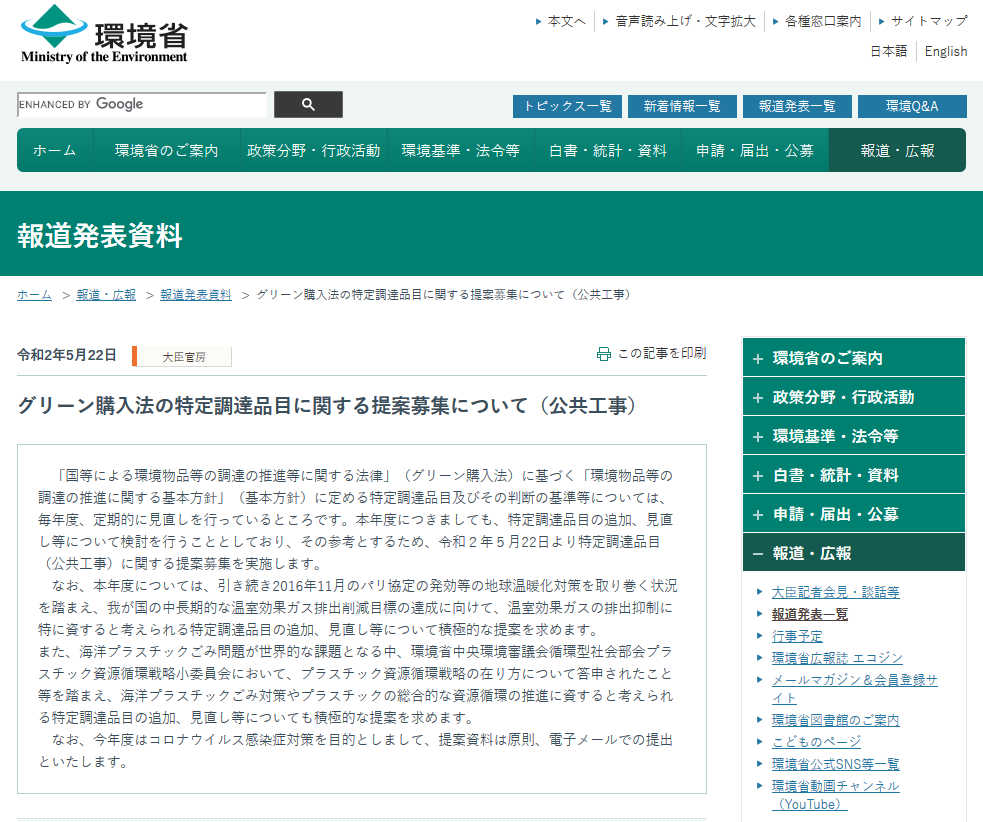Open 白書・統計・資料 in navigation bar
Viewport: 983px width, 822px height.
tap(607, 150)
